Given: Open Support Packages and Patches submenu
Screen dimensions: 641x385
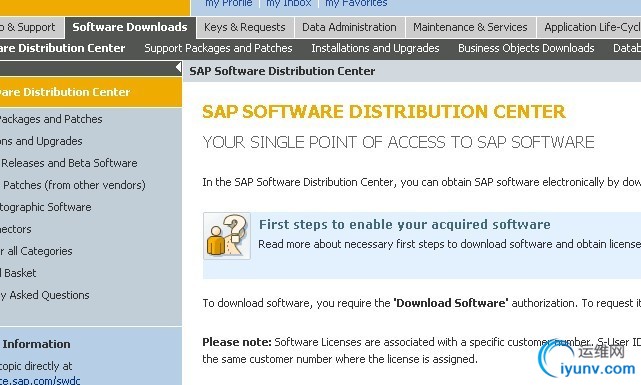Looking at the screenshot, I should click(218, 48).
